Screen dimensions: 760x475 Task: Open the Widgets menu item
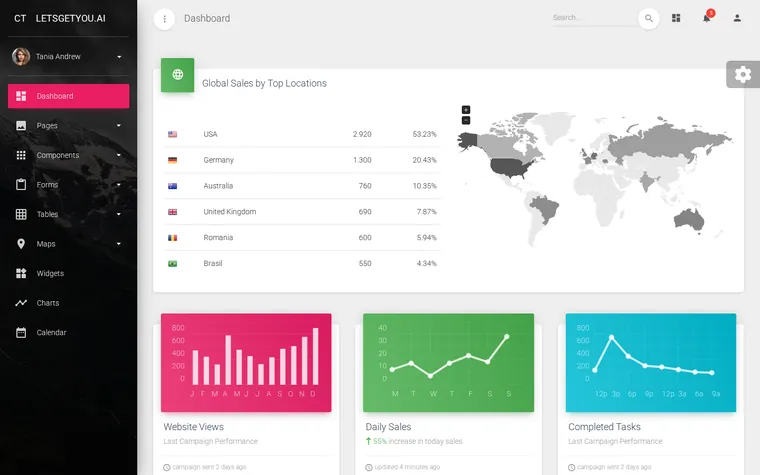(x=68, y=273)
